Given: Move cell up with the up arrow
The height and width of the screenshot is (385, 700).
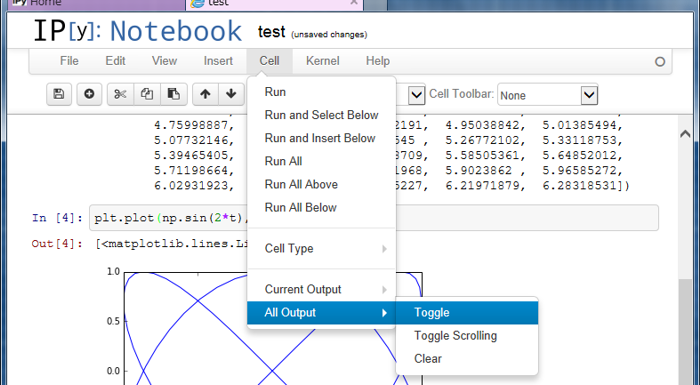Looking at the screenshot, I should pyautogui.click(x=205, y=94).
